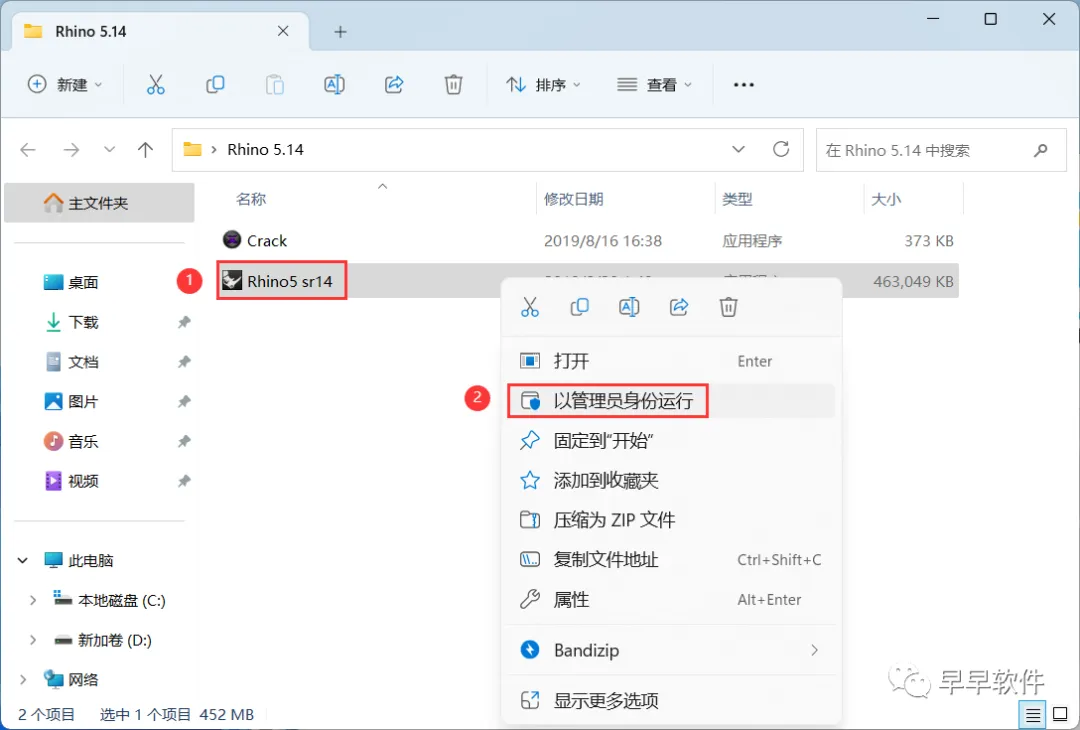This screenshot has width=1080, height=730.
Task: Choose 以管理员身份运行 from context menu
Action: tap(672, 401)
